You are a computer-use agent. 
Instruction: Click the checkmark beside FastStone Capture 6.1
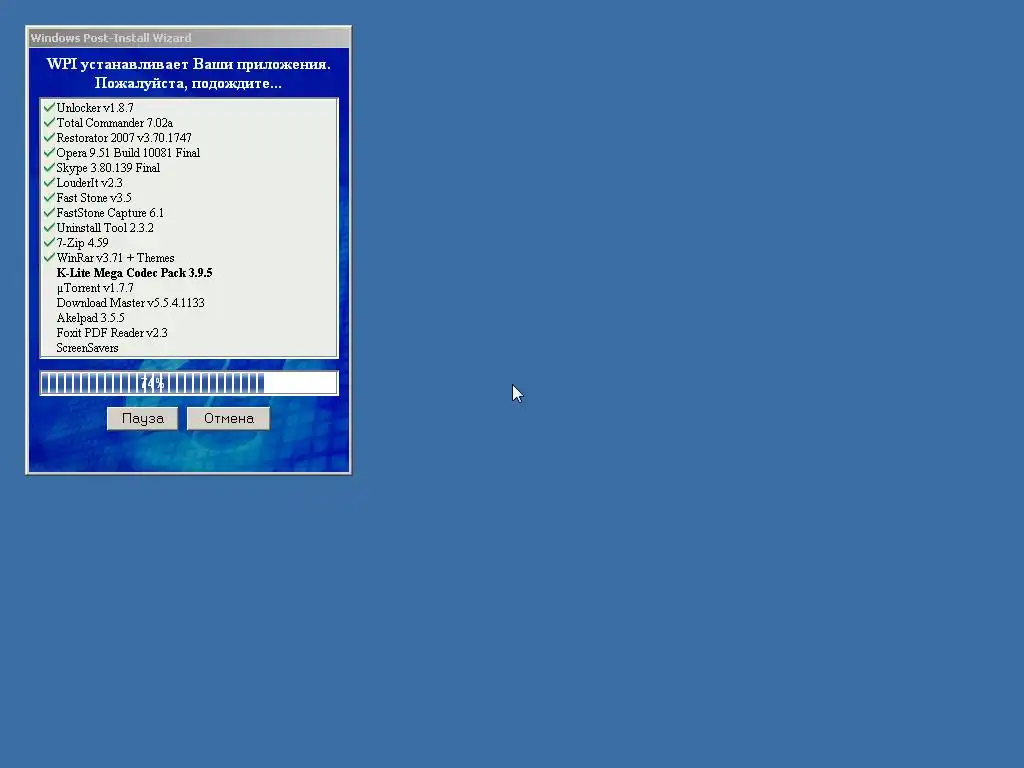pyautogui.click(x=49, y=212)
